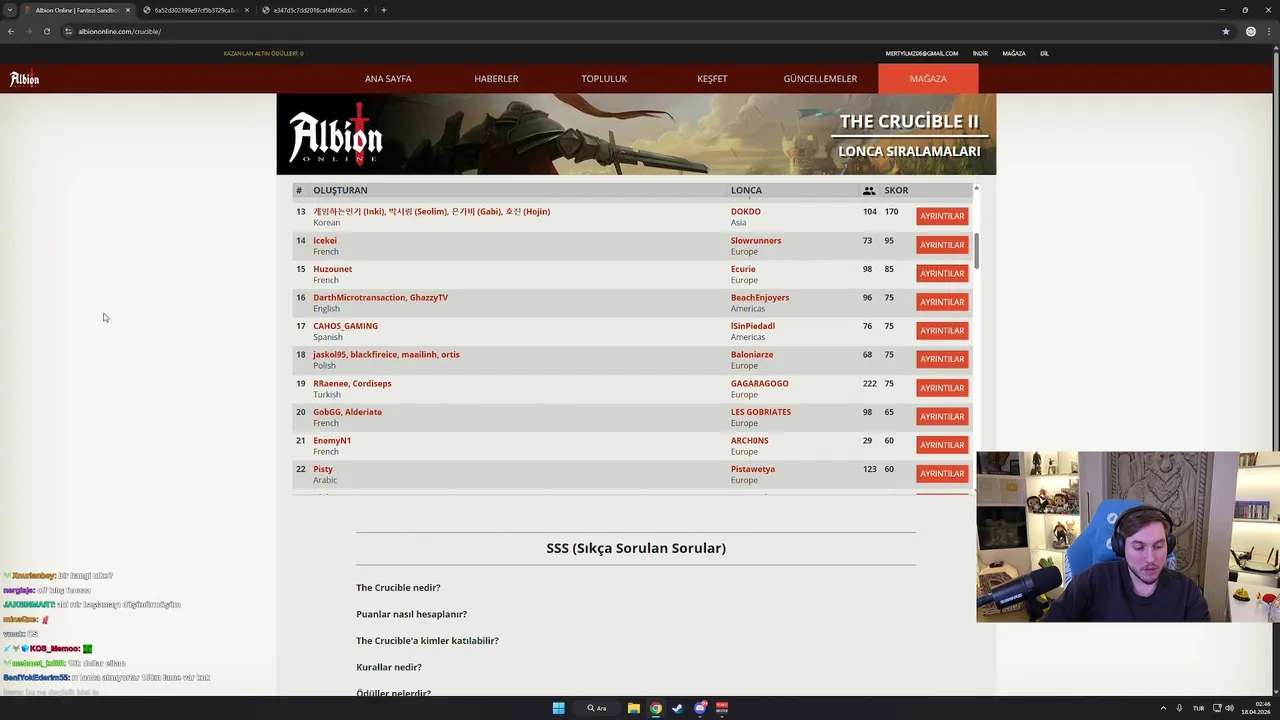Open creator EnemyN1's link
This screenshot has width=1280, height=720.
[x=332, y=440]
